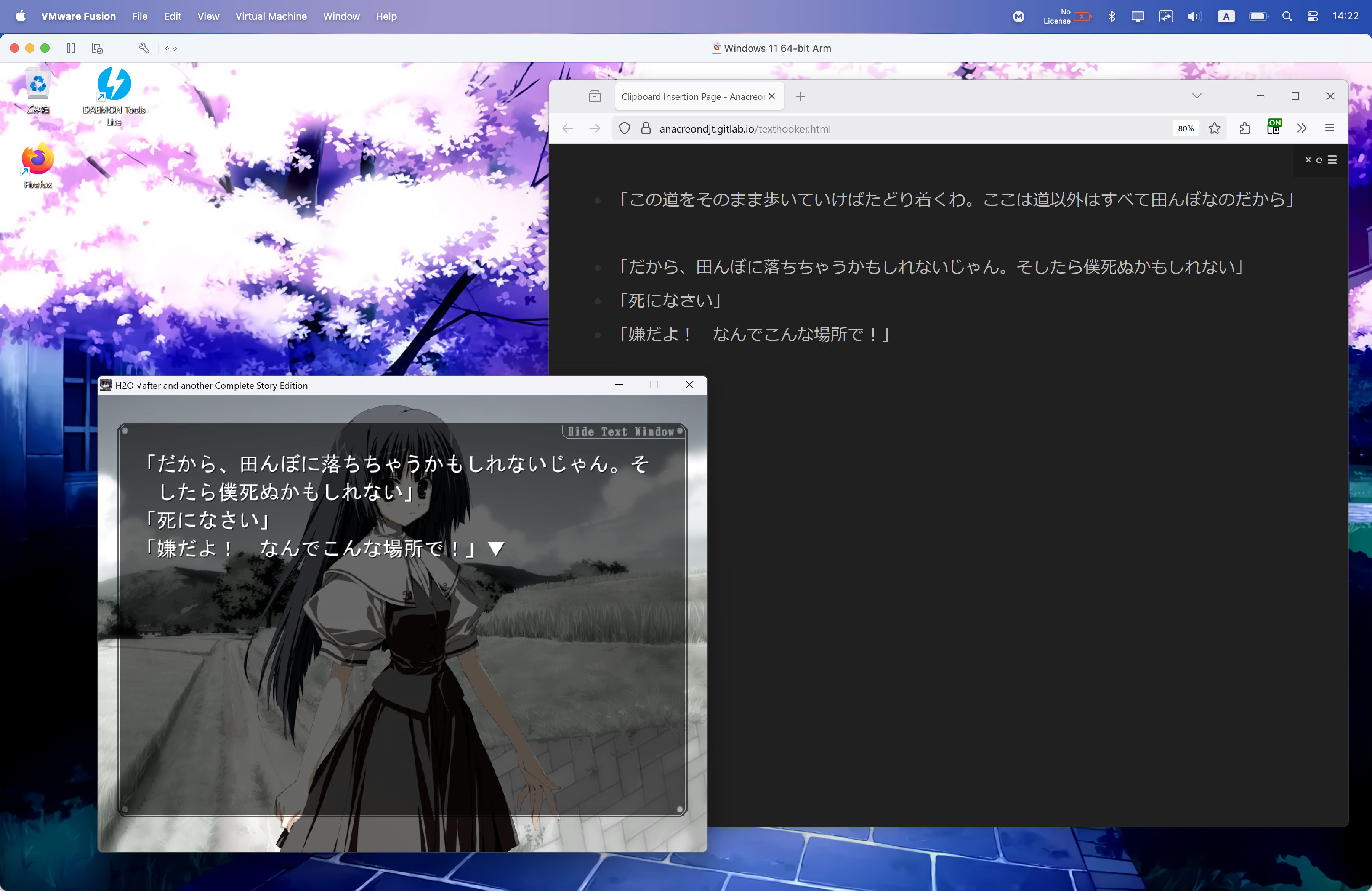Image resolution: width=1372 pixels, height=891 pixels.
Task: Check battery status icon
Action: [x=1258, y=16]
